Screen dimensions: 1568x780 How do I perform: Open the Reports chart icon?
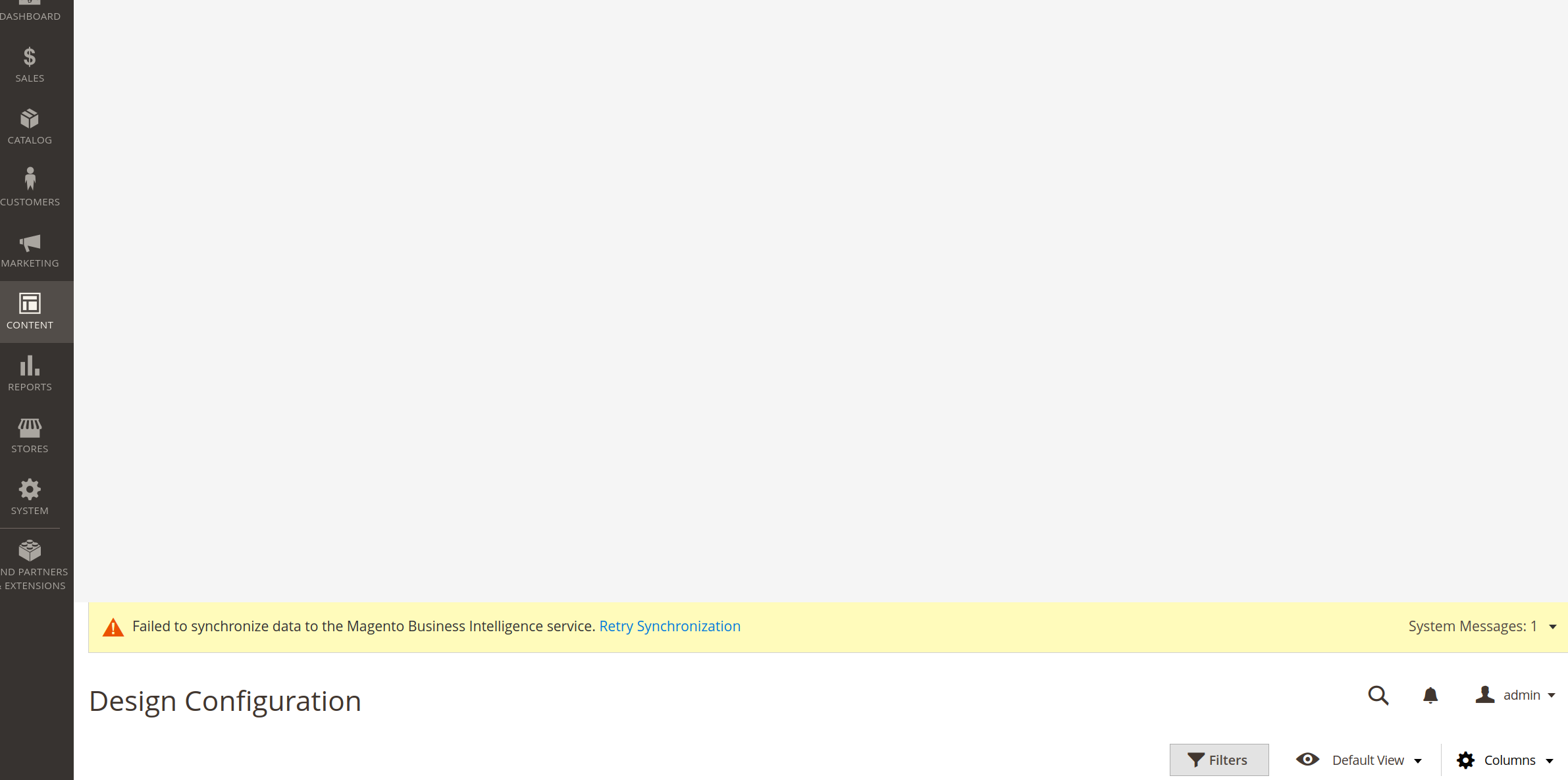(30, 371)
